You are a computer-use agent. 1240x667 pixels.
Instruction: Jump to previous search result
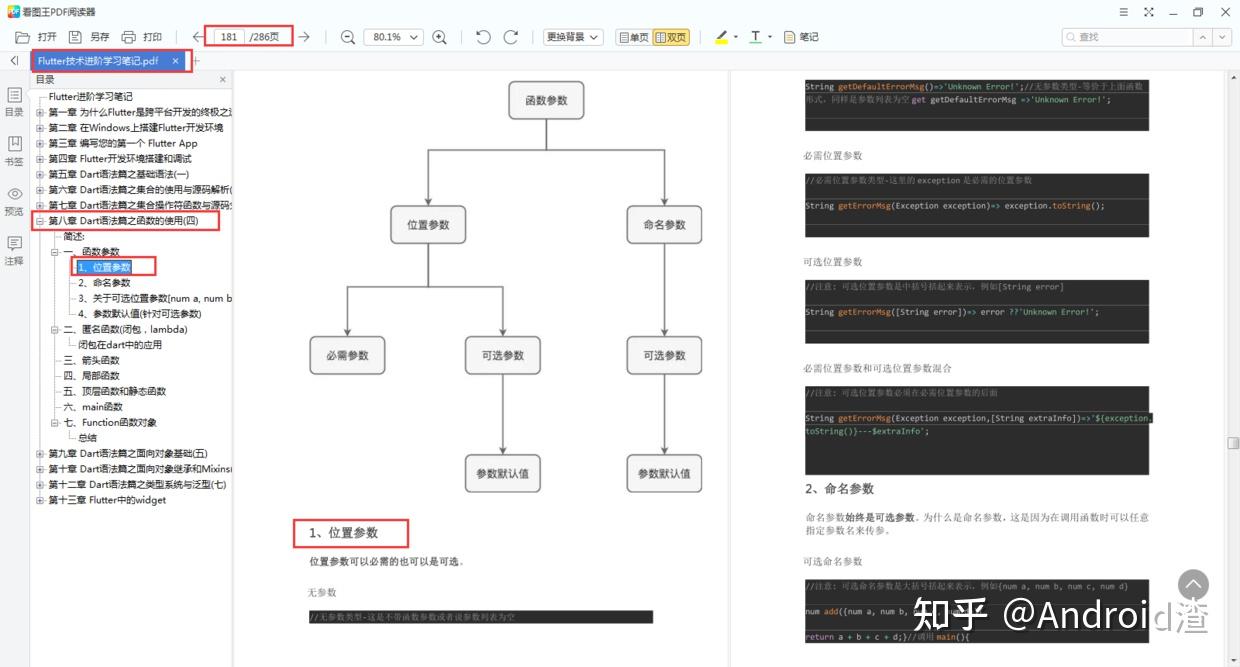coord(1203,37)
